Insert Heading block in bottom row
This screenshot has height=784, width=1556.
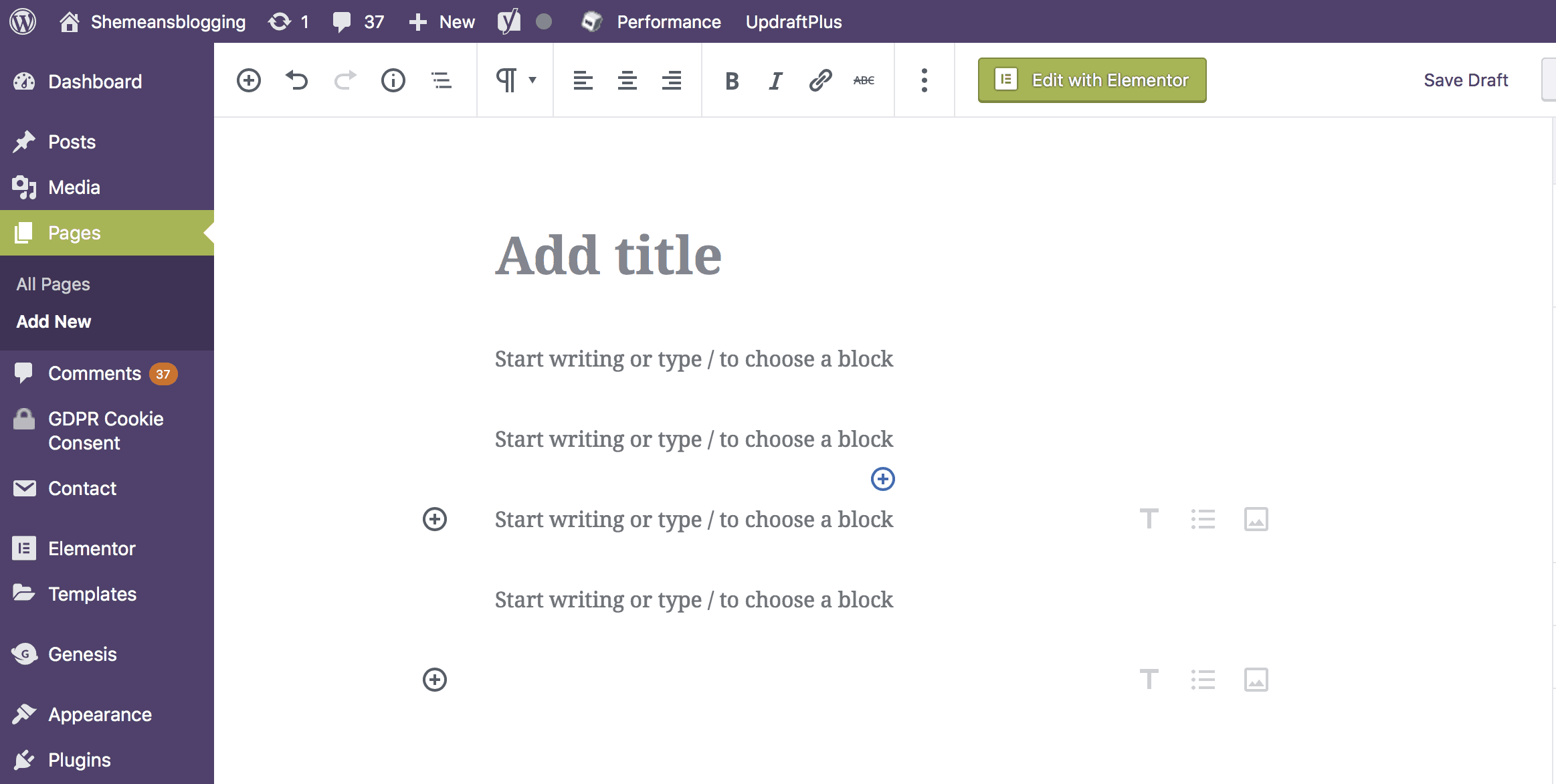[x=1149, y=680]
